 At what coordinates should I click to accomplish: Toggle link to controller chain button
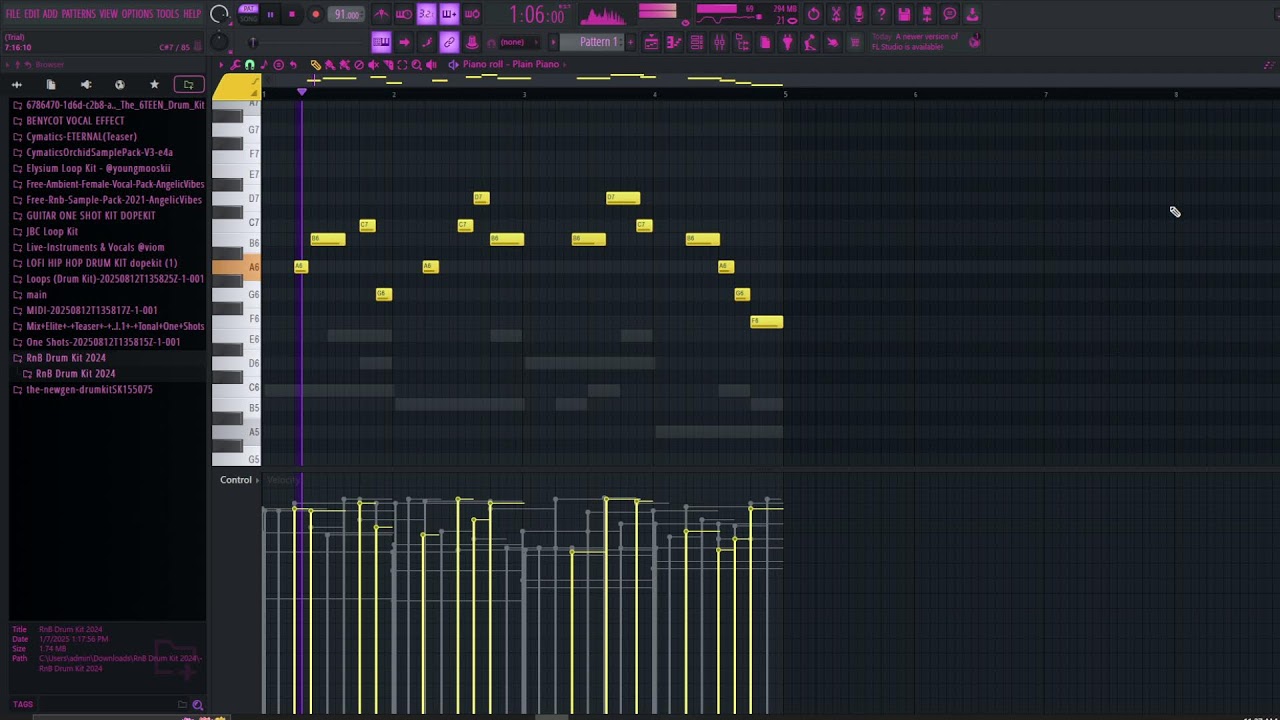coord(449,42)
